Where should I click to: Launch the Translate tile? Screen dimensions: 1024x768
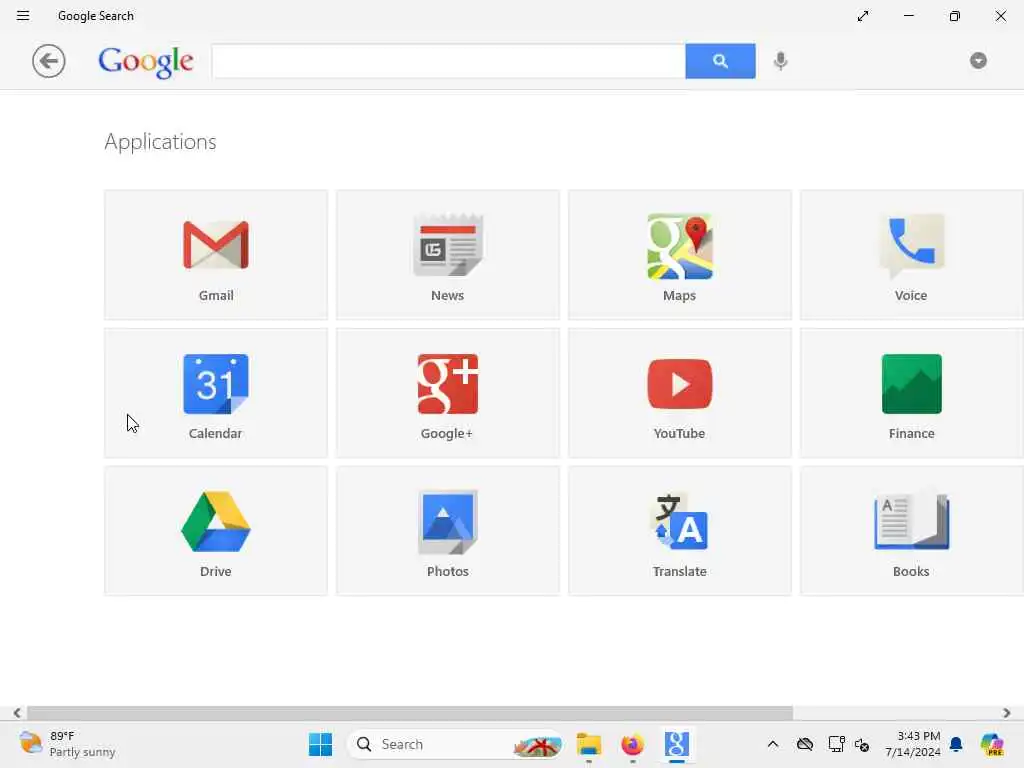(679, 530)
